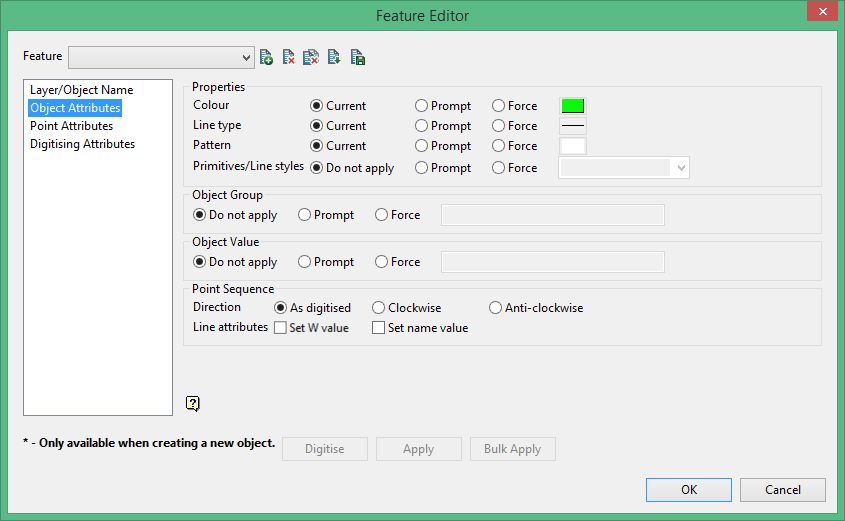
Task: Click the delete feature icon with red X
Action: pos(288,57)
